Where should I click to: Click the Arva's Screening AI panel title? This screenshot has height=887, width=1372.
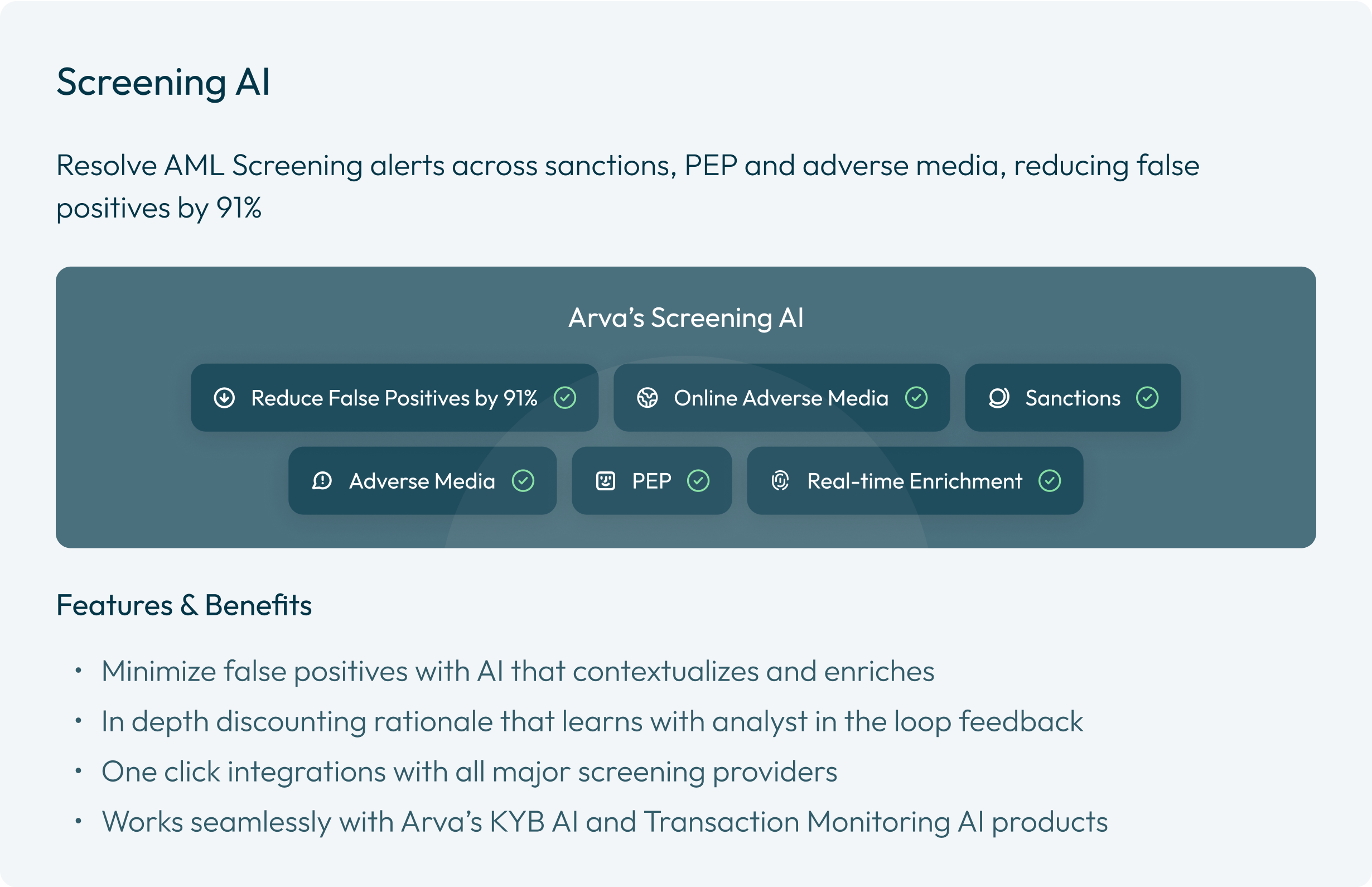(x=685, y=318)
